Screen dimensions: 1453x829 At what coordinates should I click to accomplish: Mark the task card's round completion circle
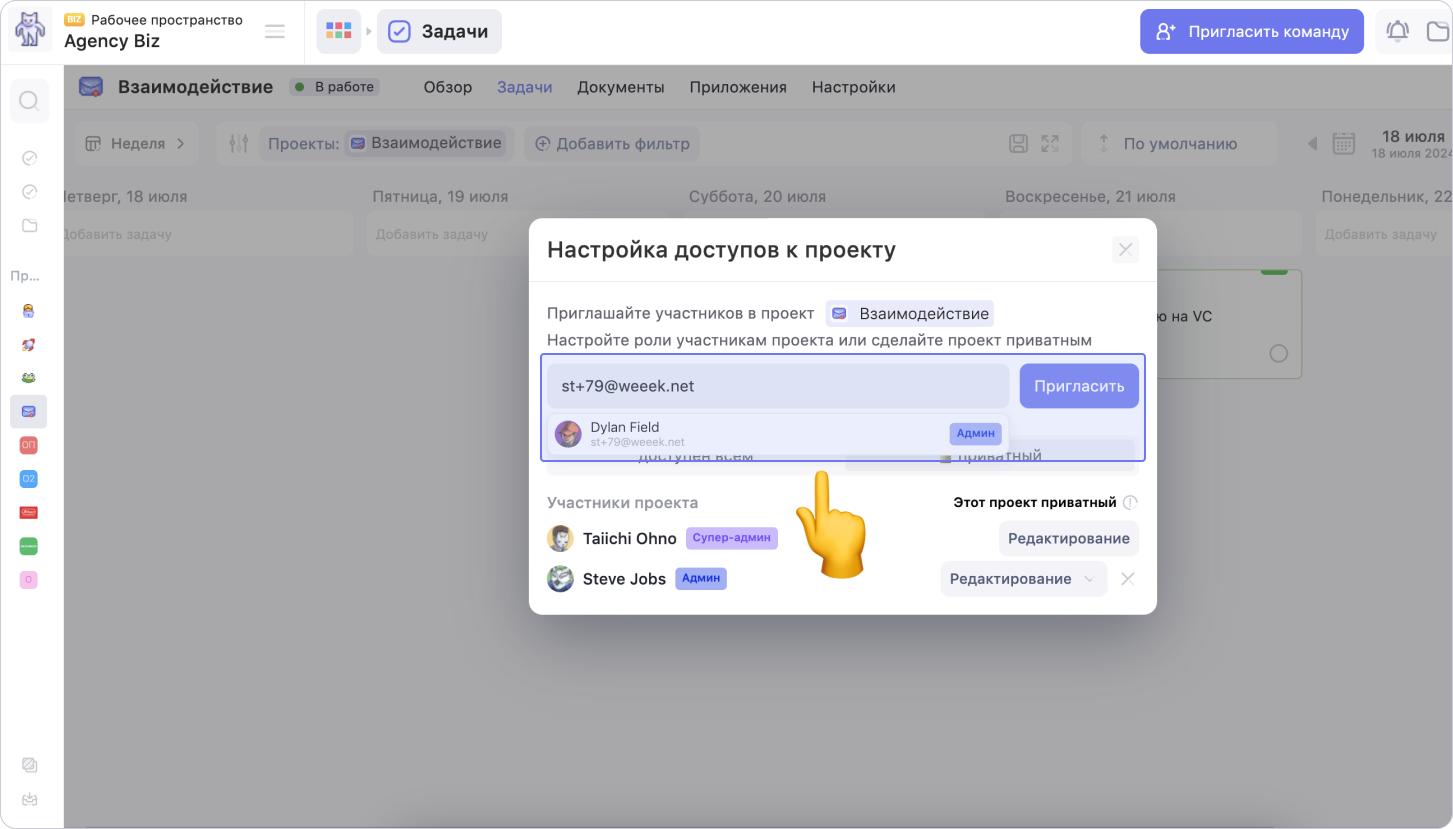click(x=1278, y=353)
